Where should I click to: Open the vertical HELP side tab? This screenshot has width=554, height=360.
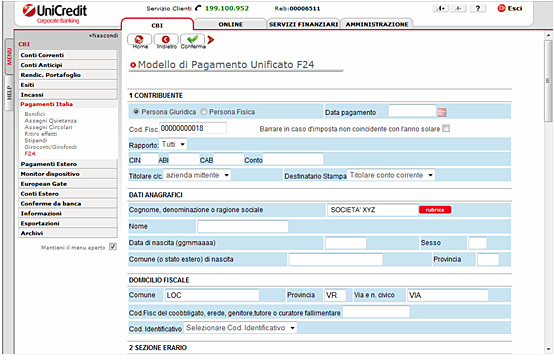(x=9, y=93)
